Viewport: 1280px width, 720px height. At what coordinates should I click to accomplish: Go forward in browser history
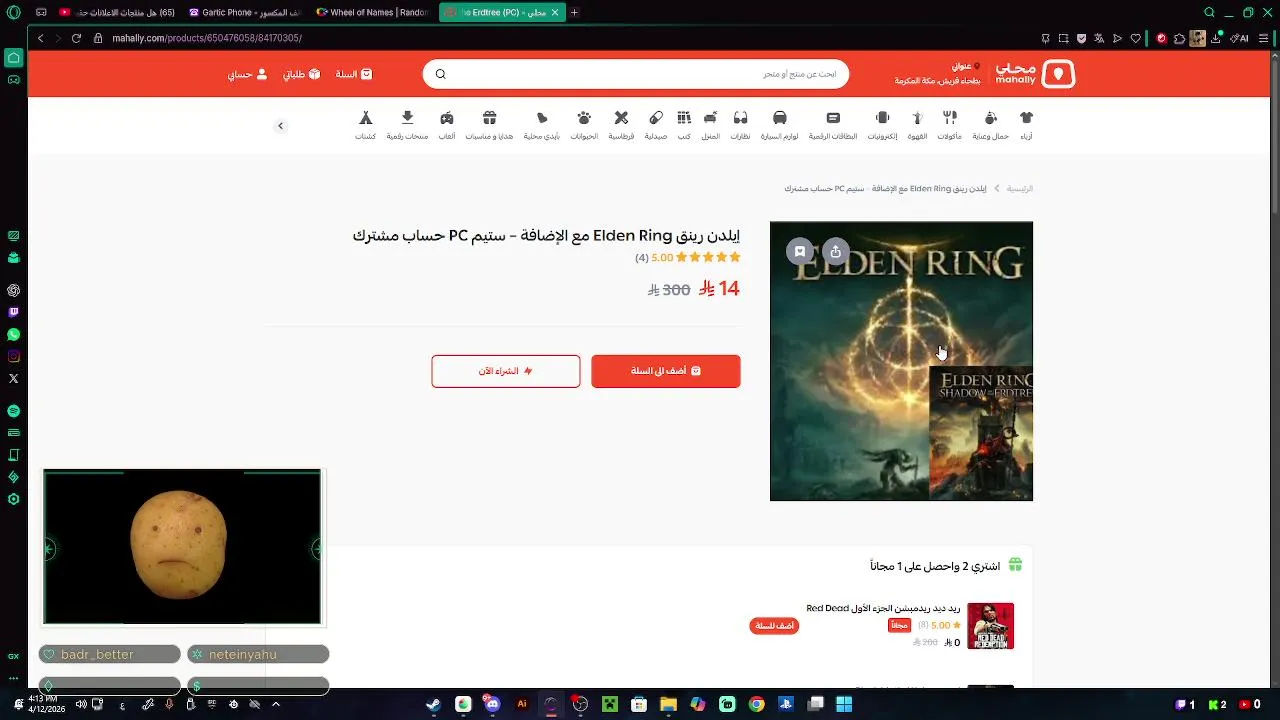click(x=58, y=38)
